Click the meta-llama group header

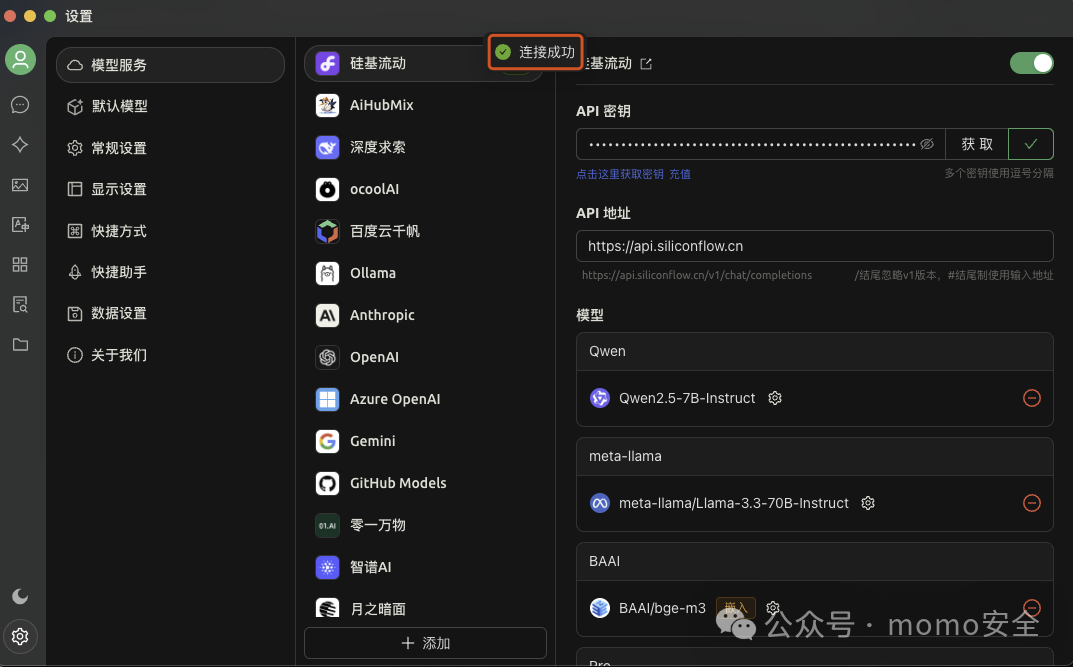814,456
